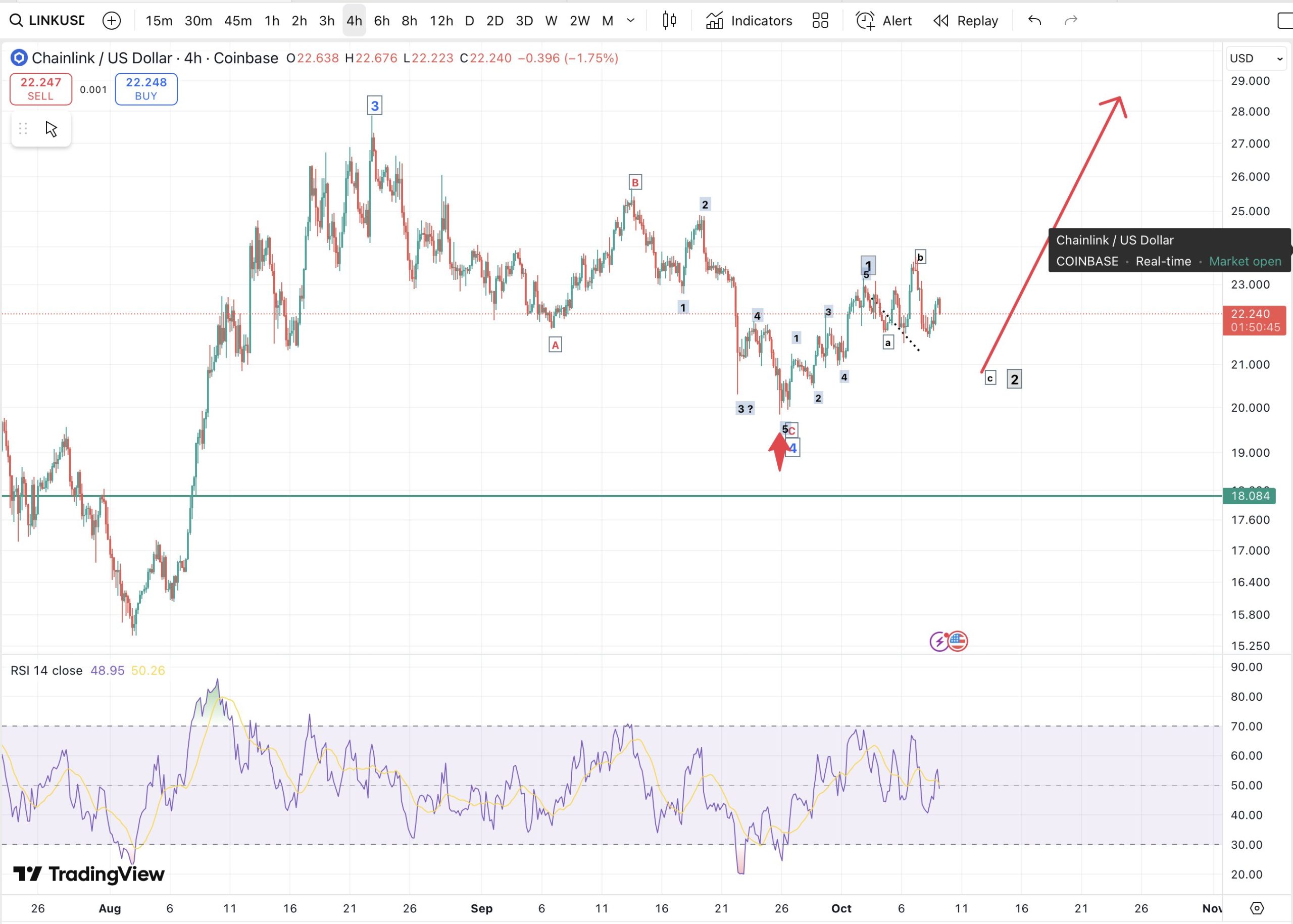1293x924 pixels.
Task: Undo the last chart action
Action: click(1034, 21)
